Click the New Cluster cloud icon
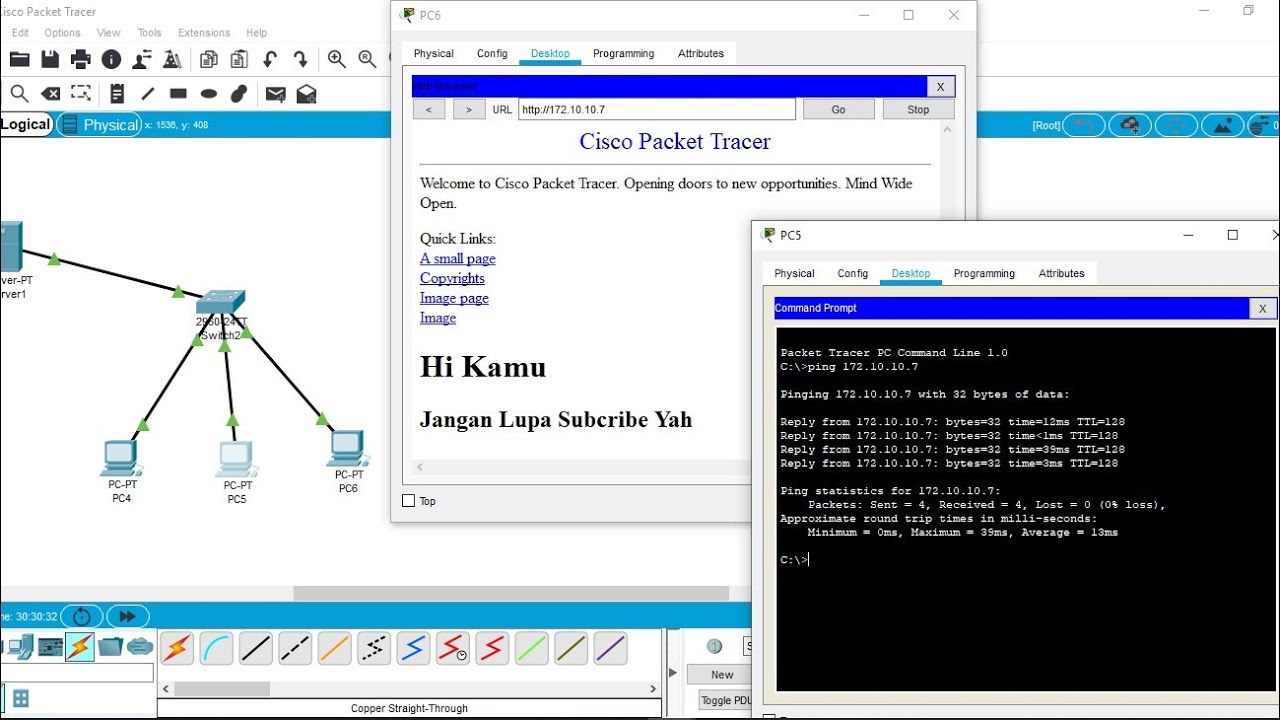 (x=1130, y=125)
